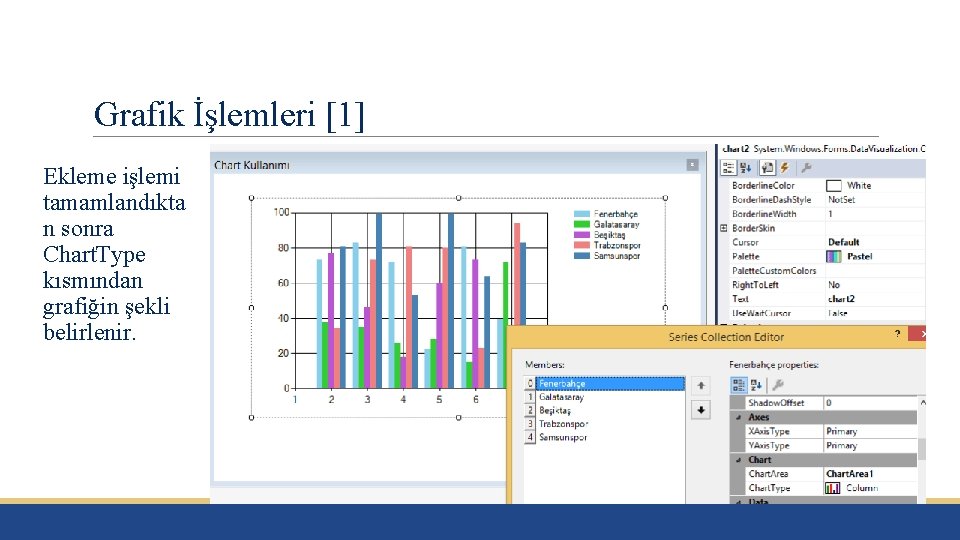Viewport: 960px width, 540px height.
Task: Click scroll-up arrow in Fenerbahçe properties grid
Action: tap(922, 402)
